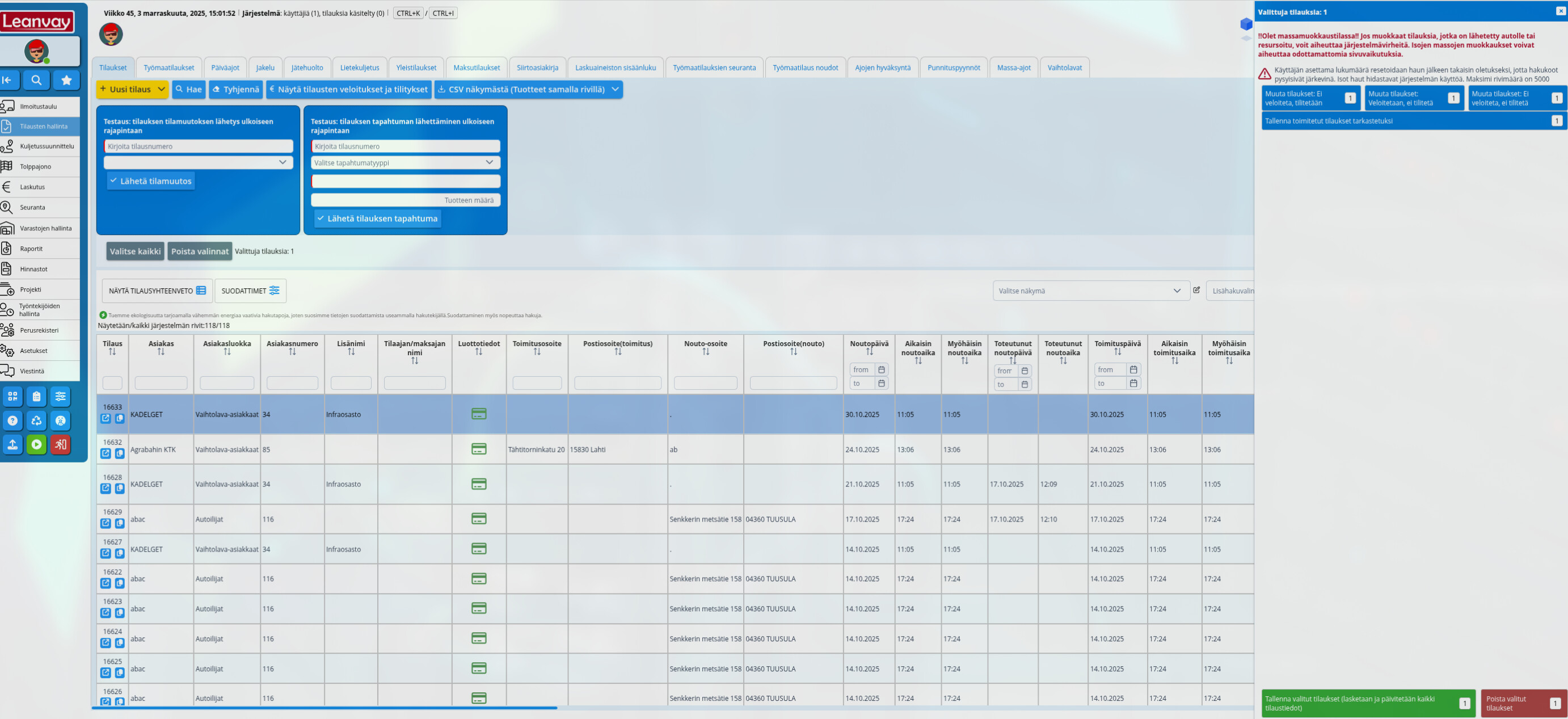This screenshot has width=1568, height=719.
Task: Click the Poista valinnat button
Action: click(200, 251)
